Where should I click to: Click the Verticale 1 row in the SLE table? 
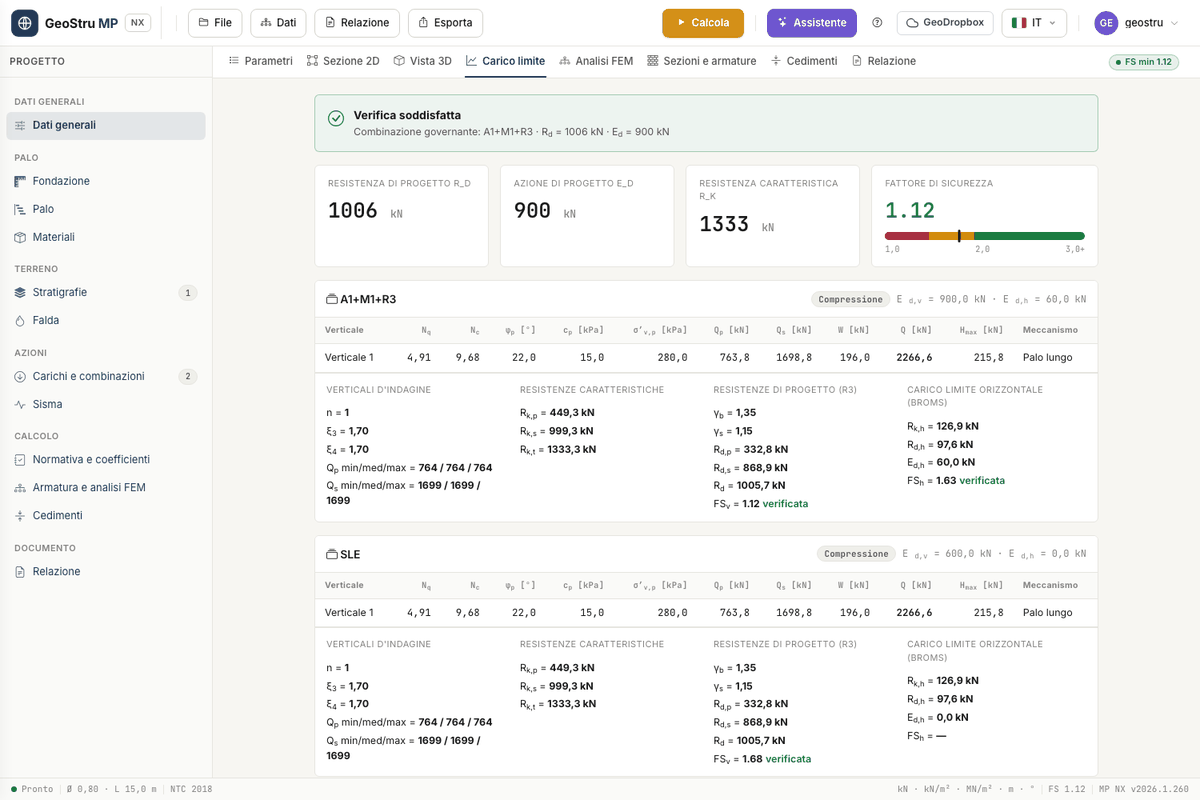(x=706, y=613)
